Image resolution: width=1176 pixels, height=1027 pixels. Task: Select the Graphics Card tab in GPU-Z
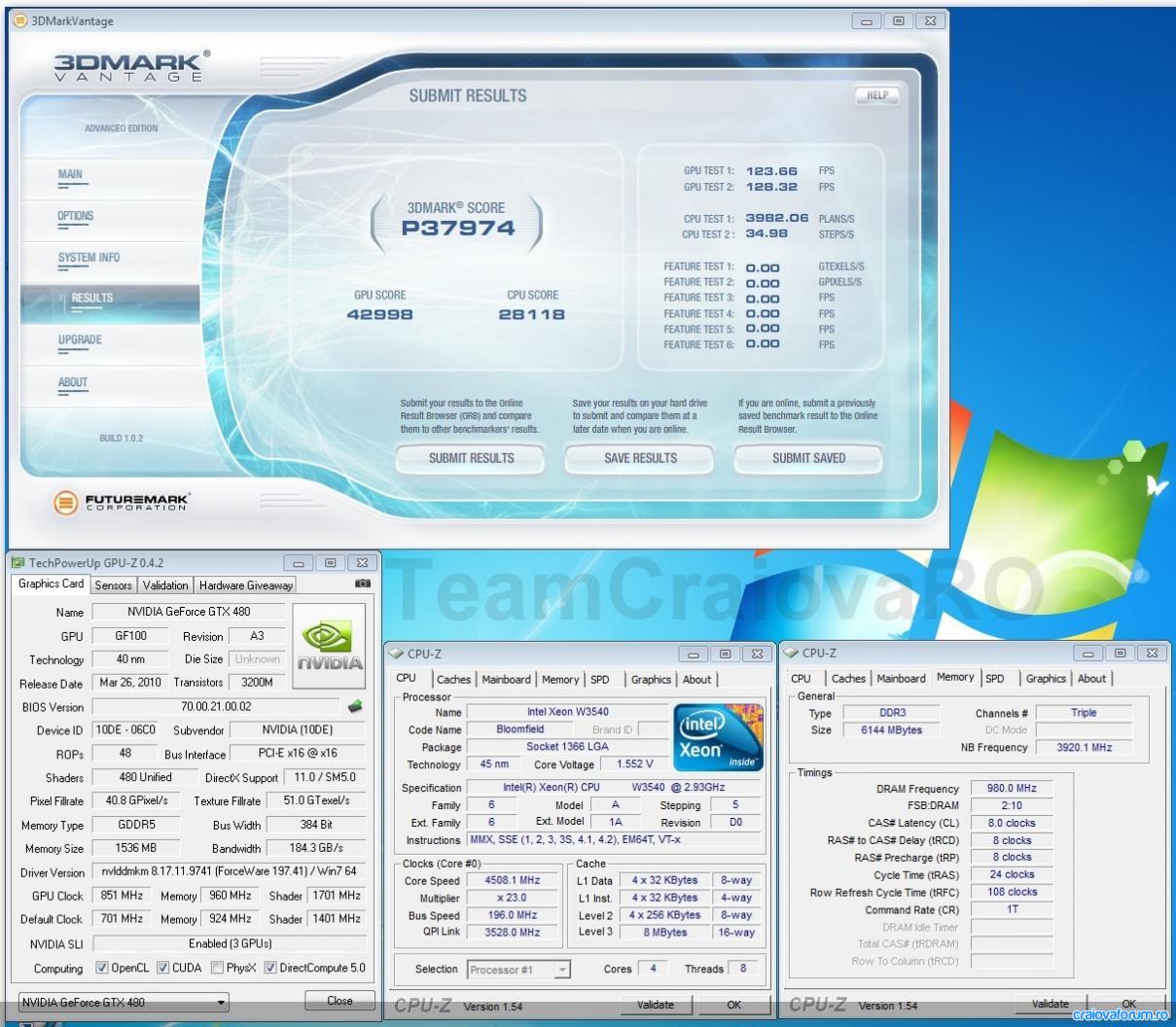pos(52,584)
